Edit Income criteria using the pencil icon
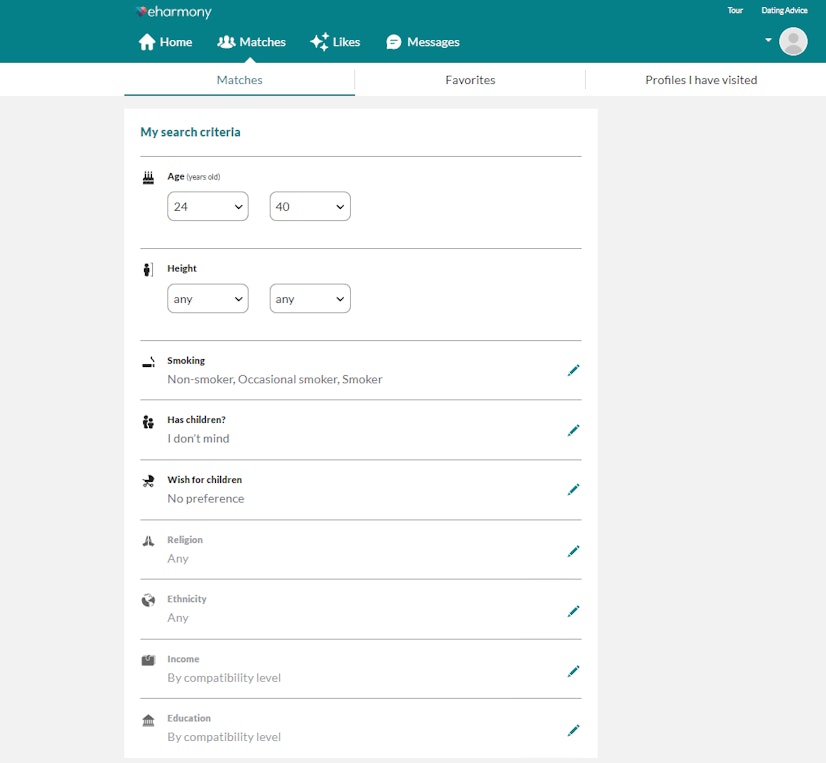This screenshot has height=763, width=826. click(x=574, y=670)
